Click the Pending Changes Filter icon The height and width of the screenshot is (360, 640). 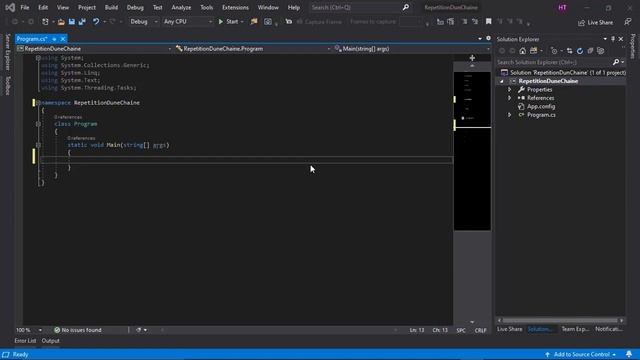[x=554, y=51]
